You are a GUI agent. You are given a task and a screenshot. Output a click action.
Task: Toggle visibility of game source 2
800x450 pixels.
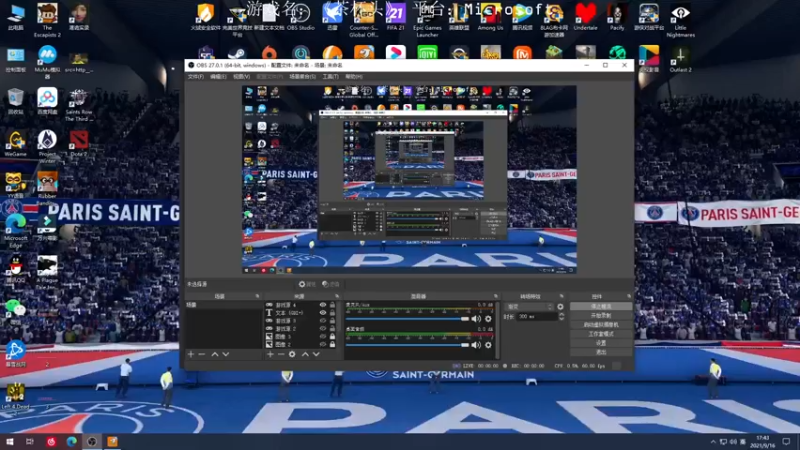coord(322,329)
